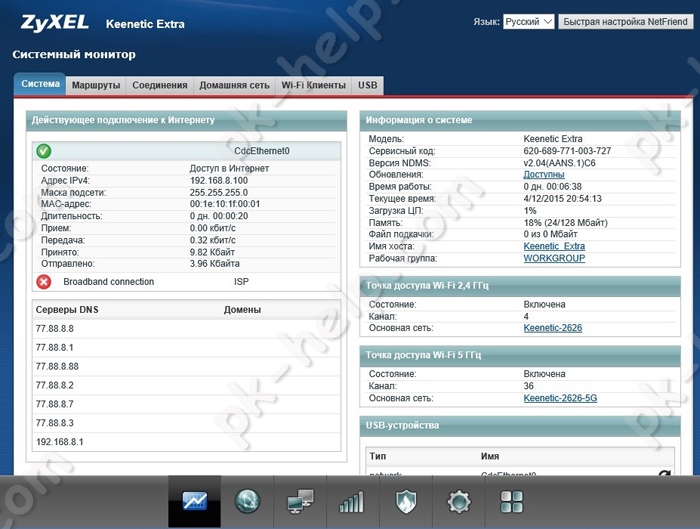Click the current time 4/12/2015 20:54:13
Viewport: 700px width, 529px height.
tap(562, 199)
